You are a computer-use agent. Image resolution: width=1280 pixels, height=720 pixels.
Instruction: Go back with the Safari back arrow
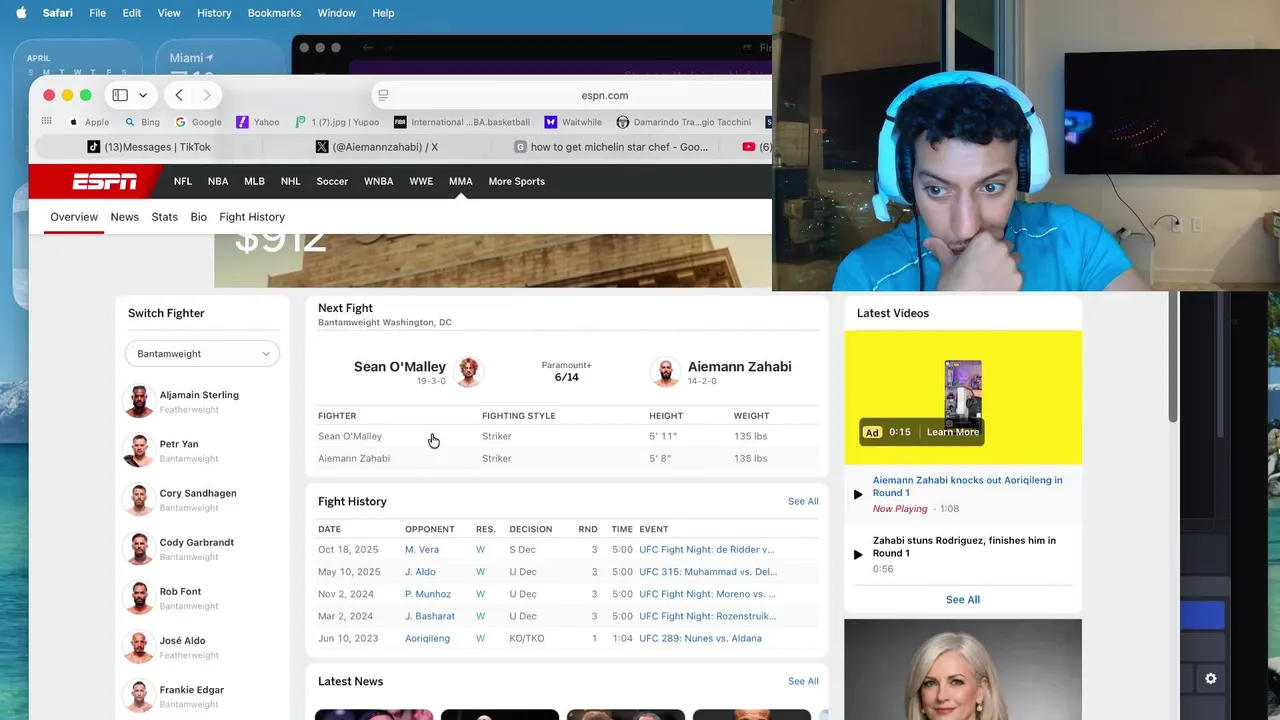tap(178, 95)
